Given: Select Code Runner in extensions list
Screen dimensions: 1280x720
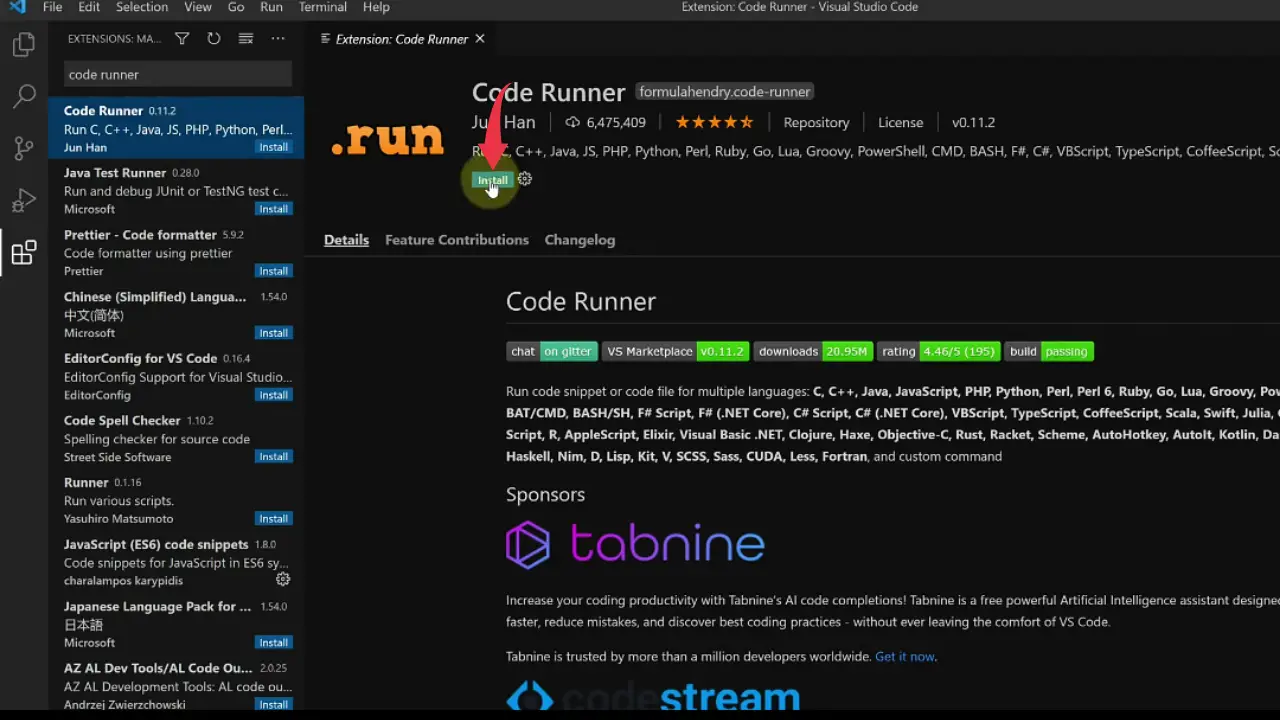Looking at the screenshot, I should pos(176,127).
